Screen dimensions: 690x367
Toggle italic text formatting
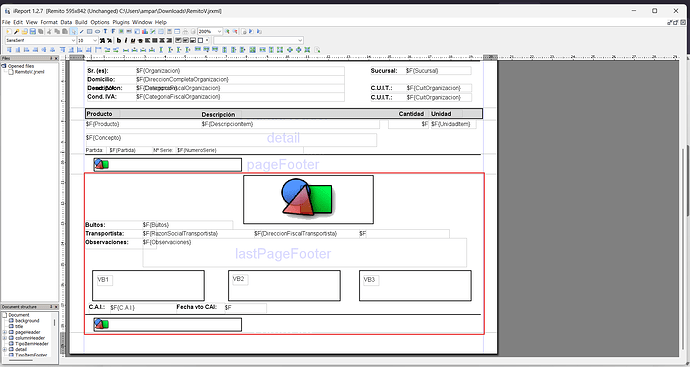126,40
